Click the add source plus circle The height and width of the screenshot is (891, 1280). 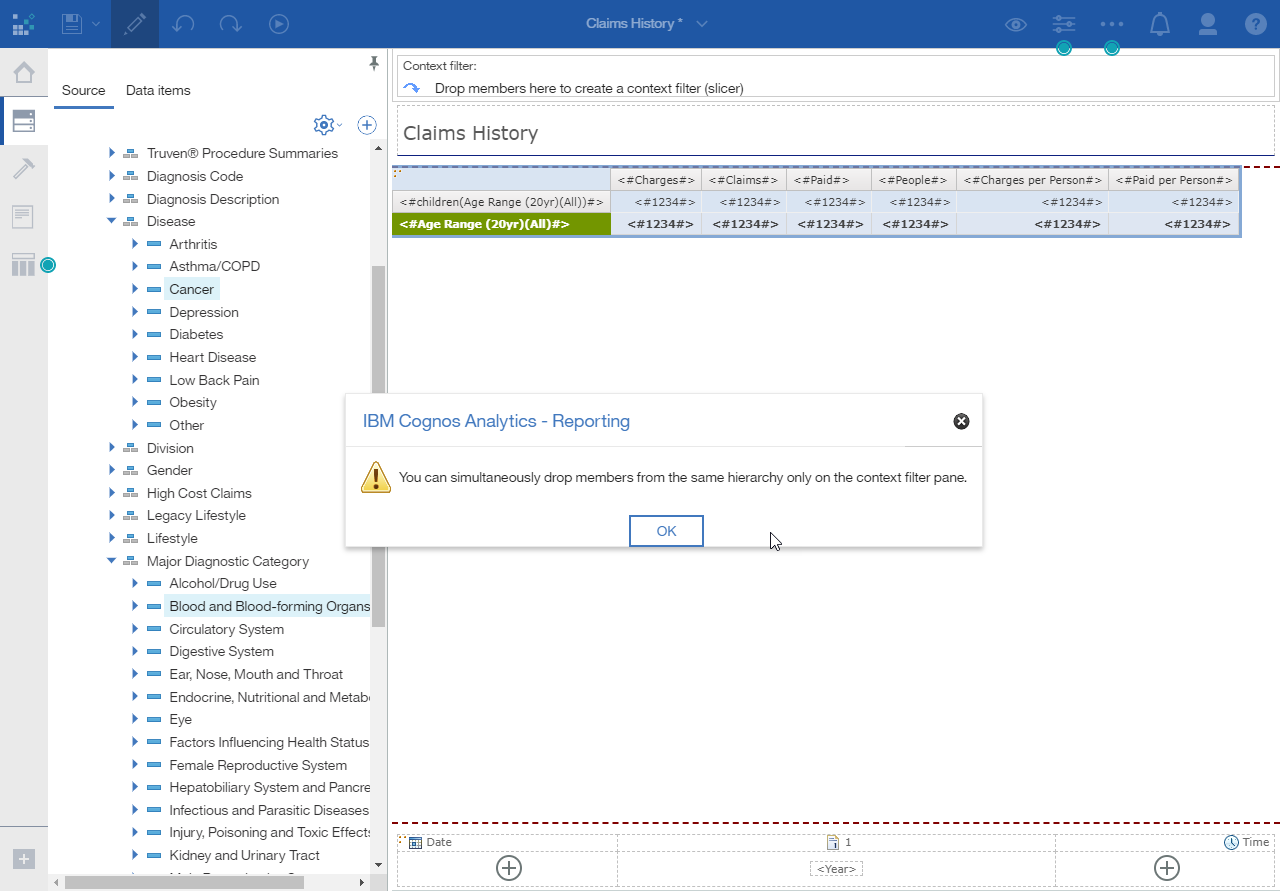point(367,125)
